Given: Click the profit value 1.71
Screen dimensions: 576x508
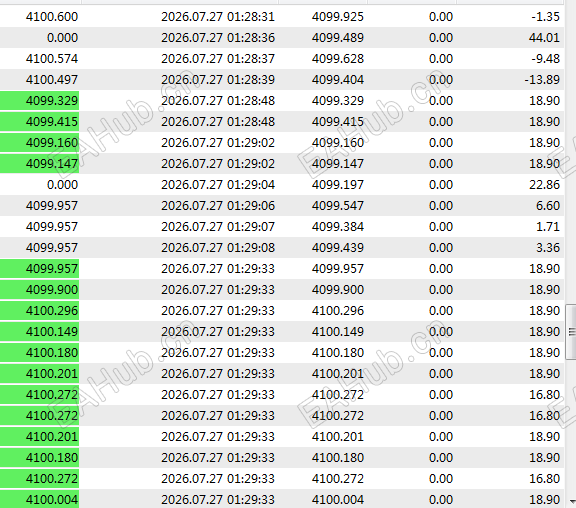Looking at the screenshot, I should [548, 226].
